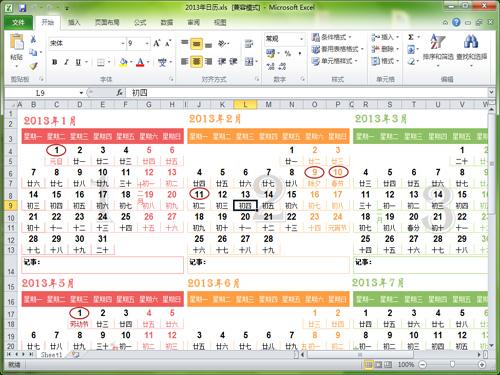Open the File tab

point(18,22)
